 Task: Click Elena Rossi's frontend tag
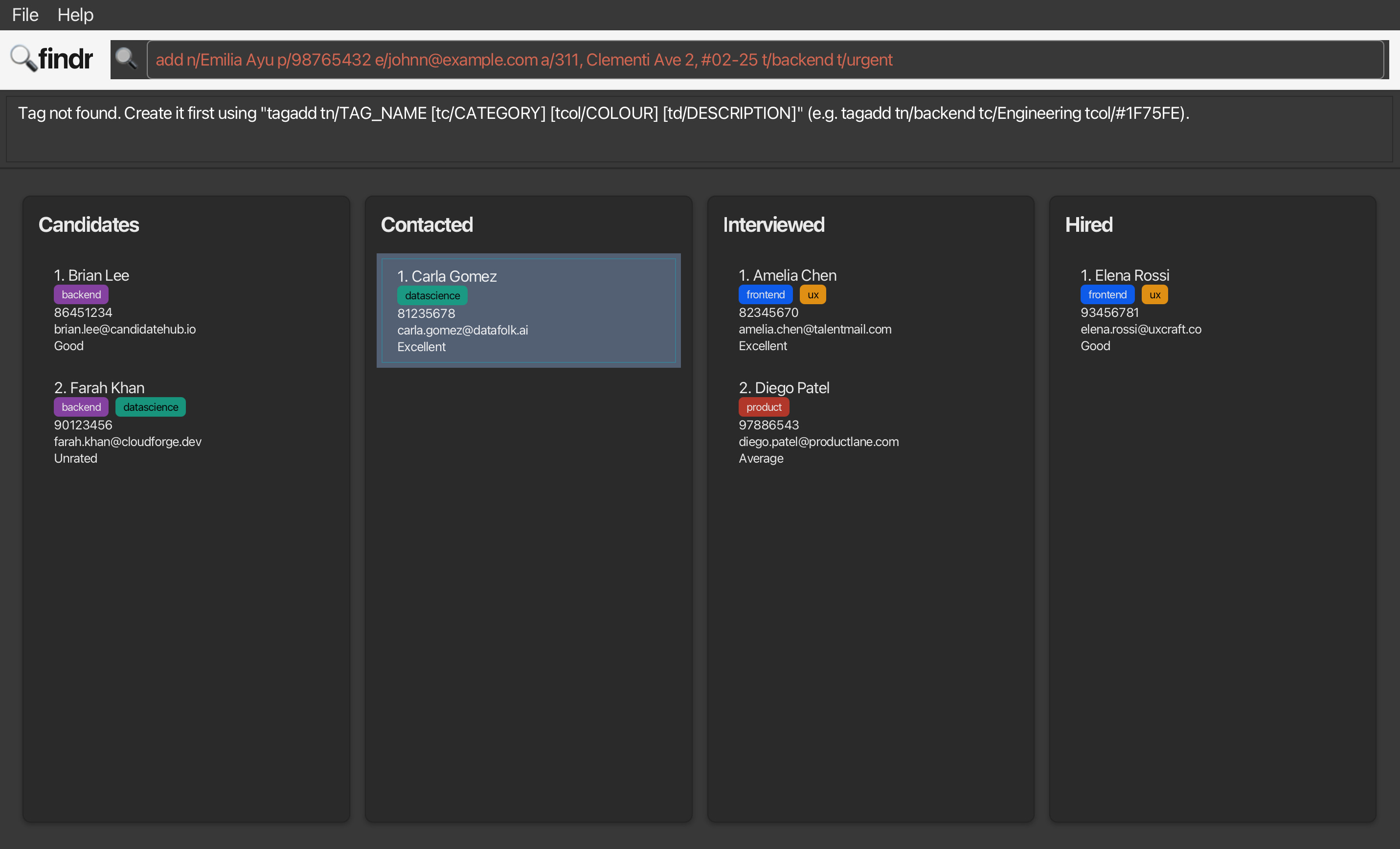tap(1107, 295)
